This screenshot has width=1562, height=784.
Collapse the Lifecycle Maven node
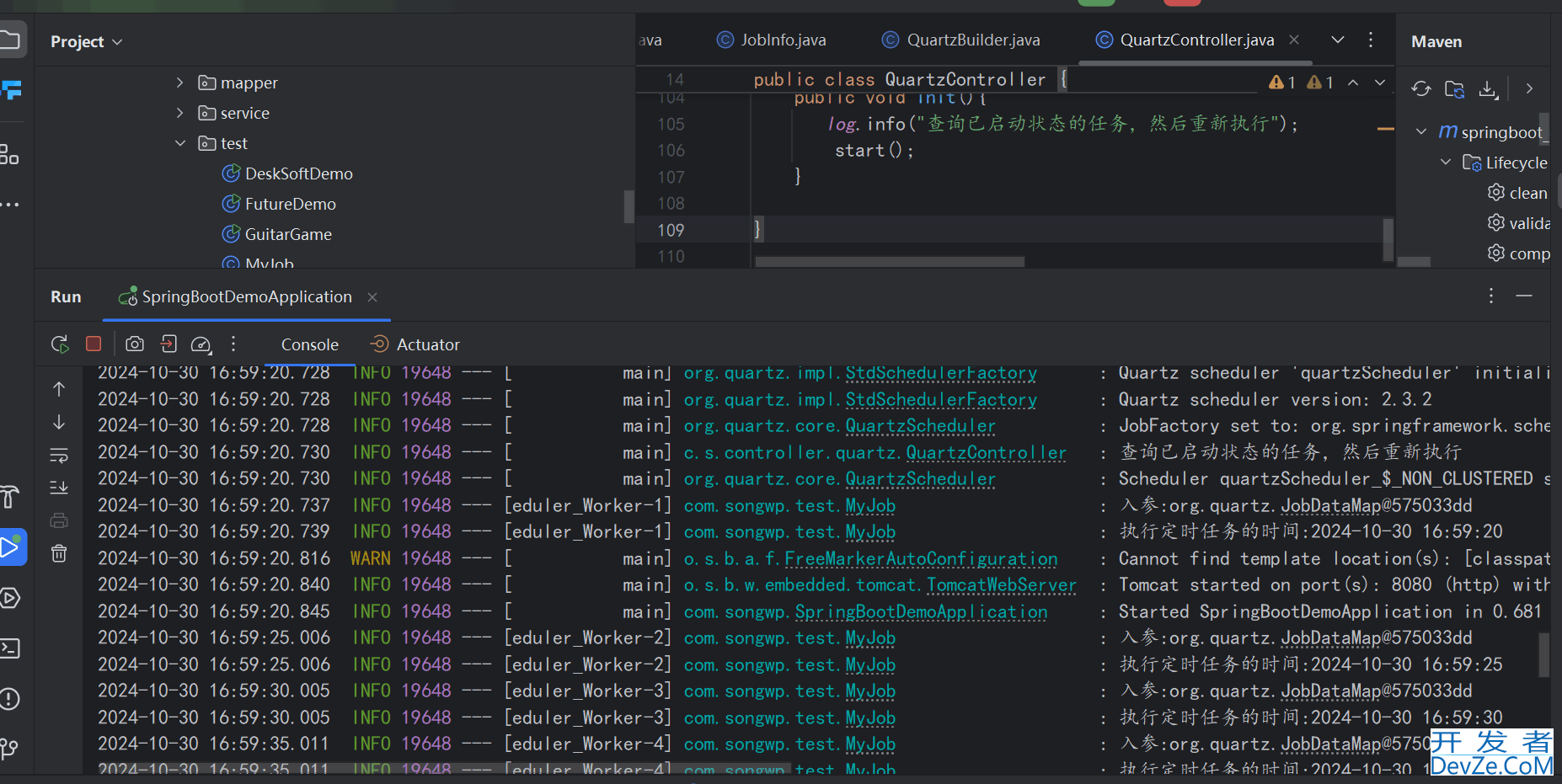[1446, 162]
